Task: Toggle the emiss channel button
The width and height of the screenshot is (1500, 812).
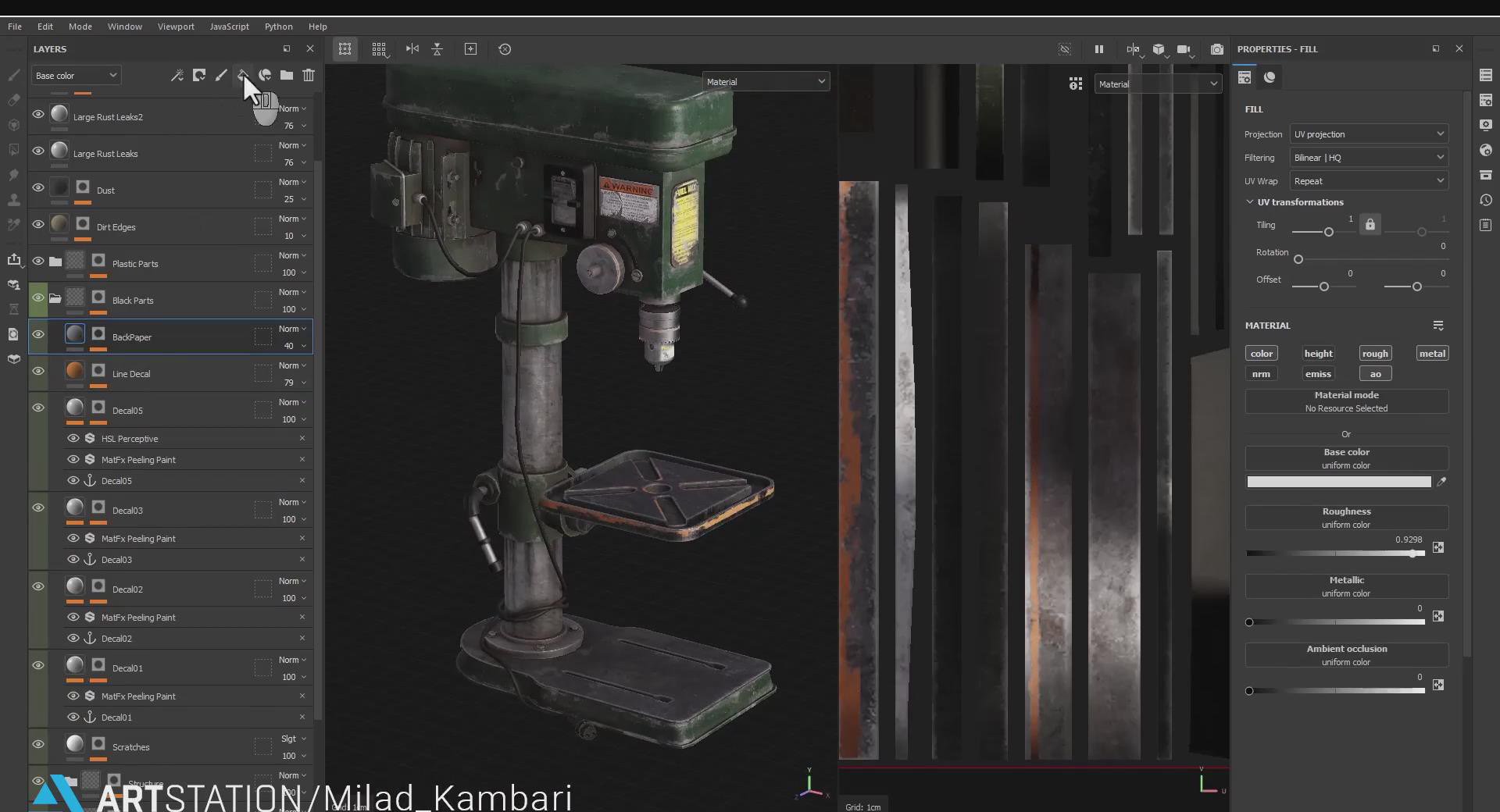Action: point(1318,373)
